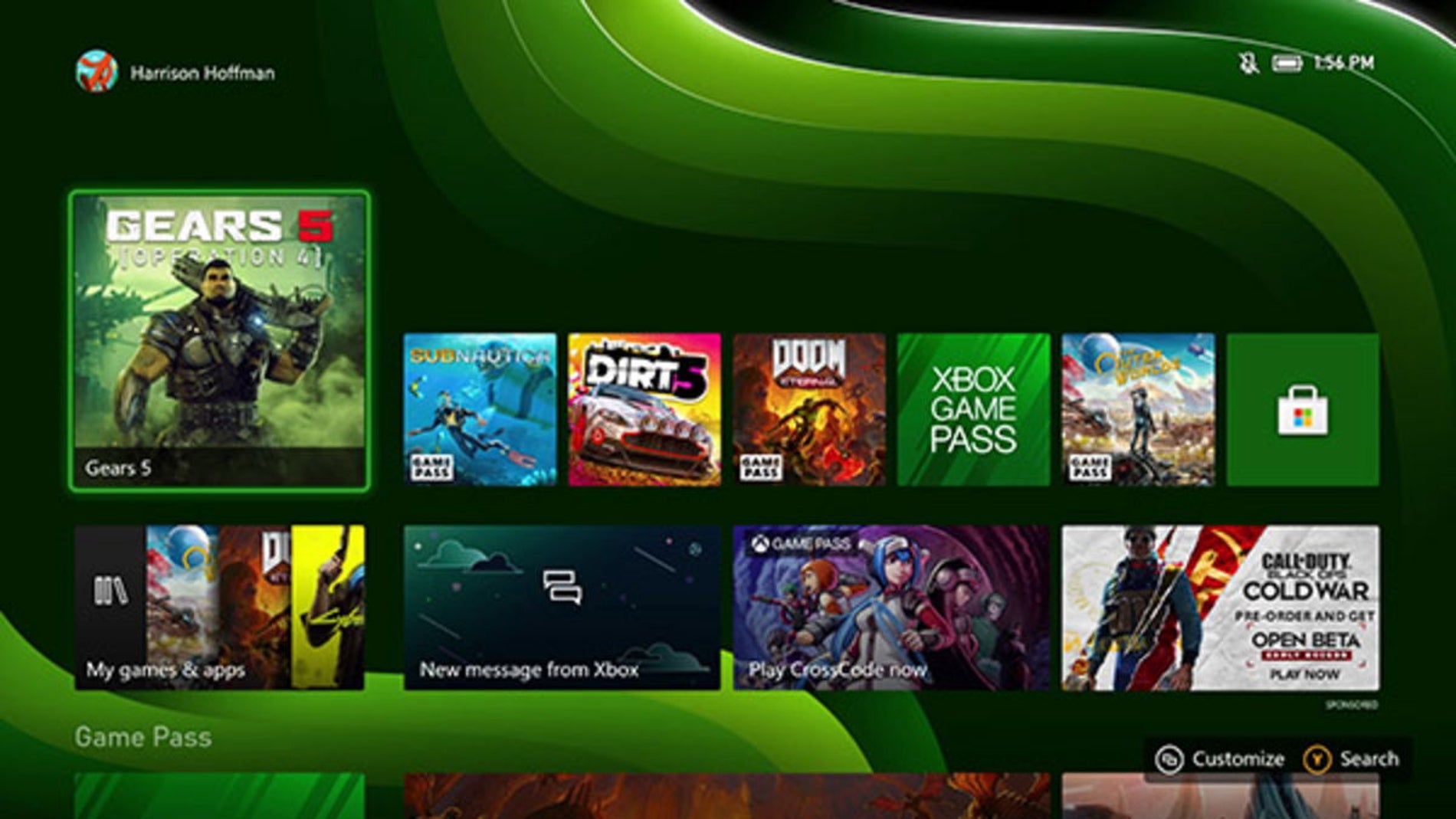The width and height of the screenshot is (1456, 819).
Task: Open Play CrossCode now promotion
Action: (x=890, y=608)
